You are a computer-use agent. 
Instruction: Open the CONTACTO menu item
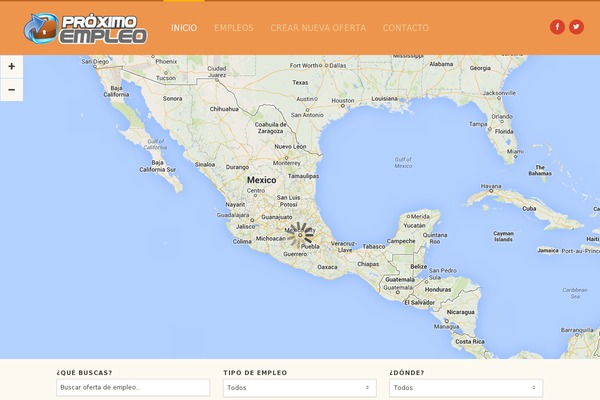(x=406, y=28)
